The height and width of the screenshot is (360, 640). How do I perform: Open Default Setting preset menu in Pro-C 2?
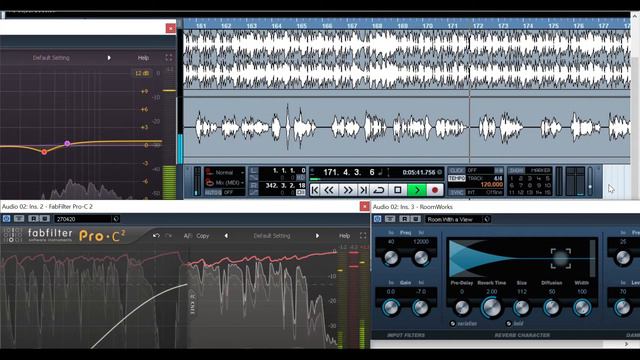click(x=272, y=236)
